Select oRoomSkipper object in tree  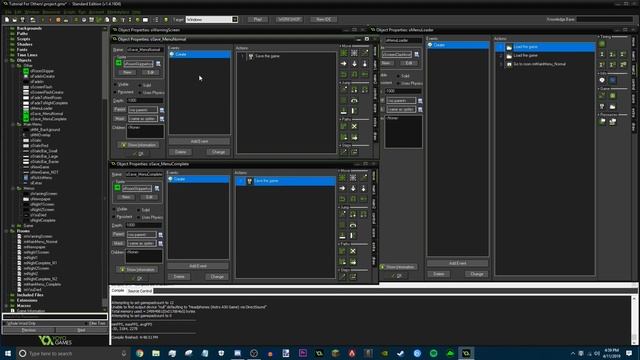point(42,71)
